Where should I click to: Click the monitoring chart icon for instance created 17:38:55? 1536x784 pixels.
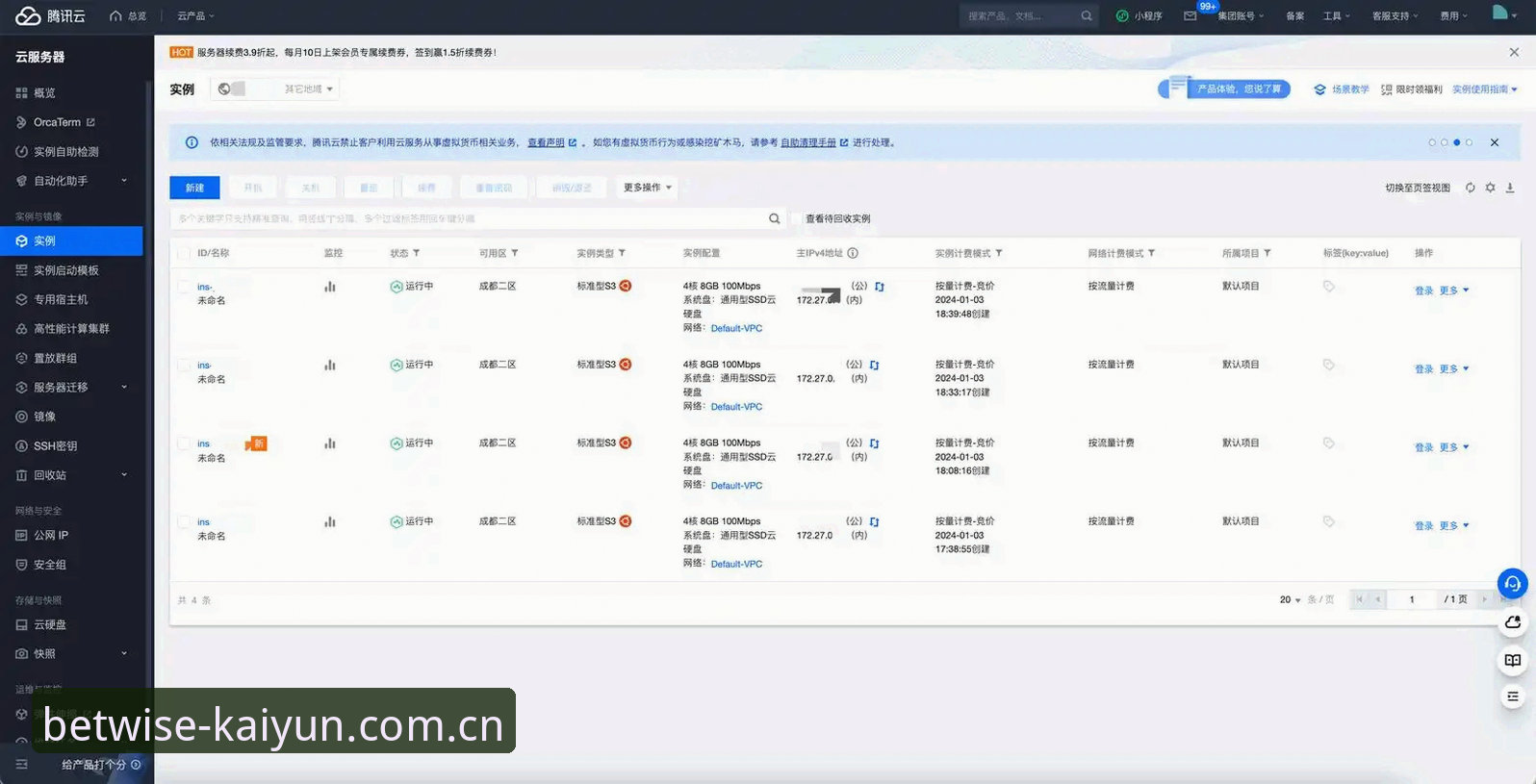click(330, 522)
